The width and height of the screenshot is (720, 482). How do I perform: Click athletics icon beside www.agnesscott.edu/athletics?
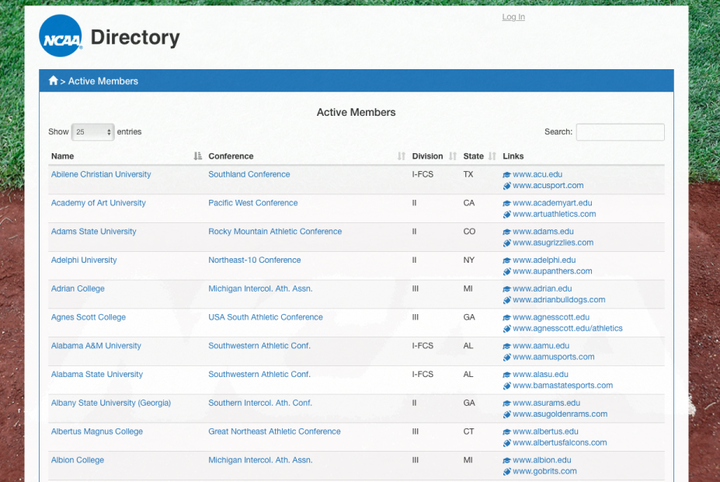point(506,328)
